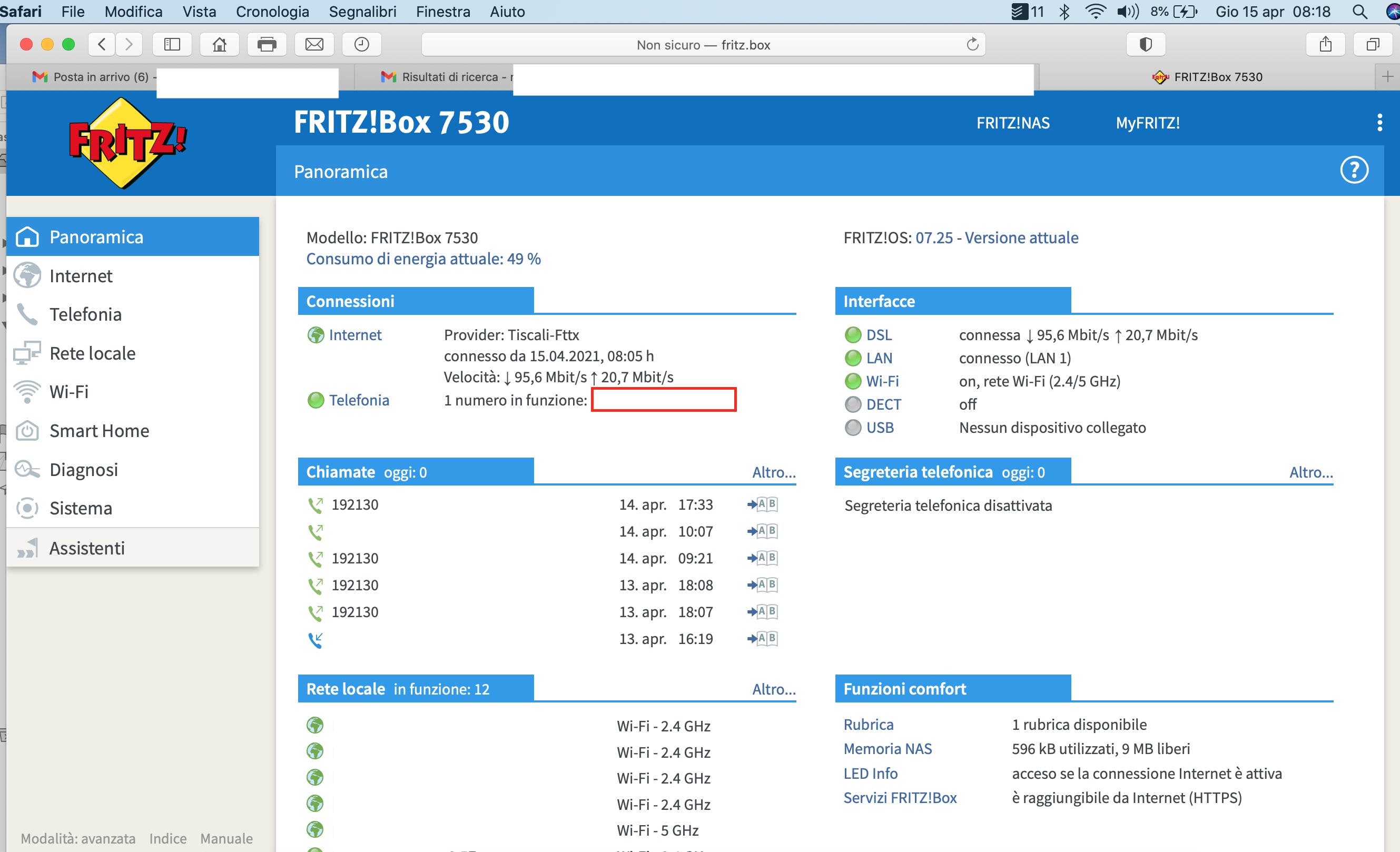Expand Rete locale sidebar menu
The width and height of the screenshot is (1400, 852).
pos(133,353)
